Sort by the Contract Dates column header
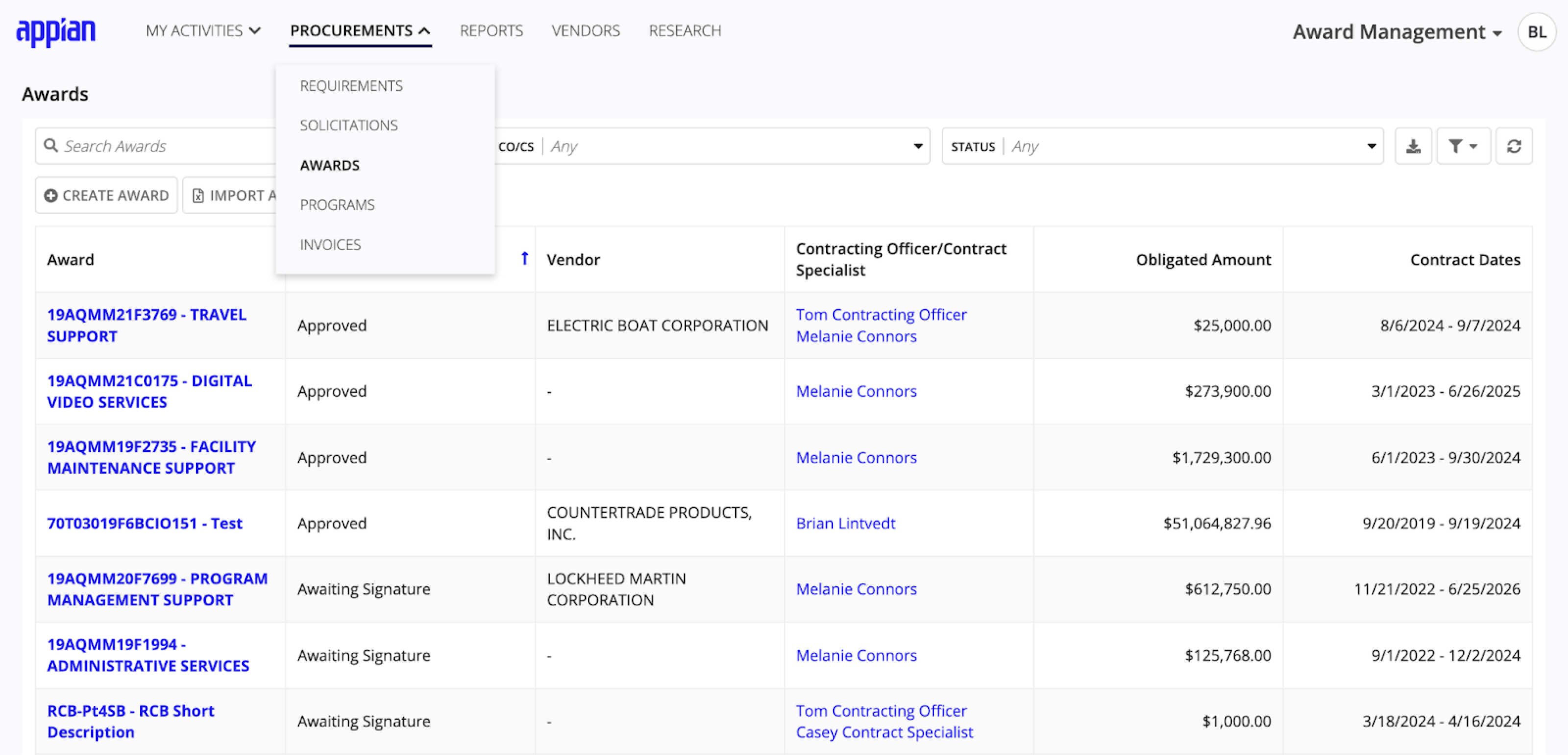This screenshot has height=755, width=1568. (1465, 259)
